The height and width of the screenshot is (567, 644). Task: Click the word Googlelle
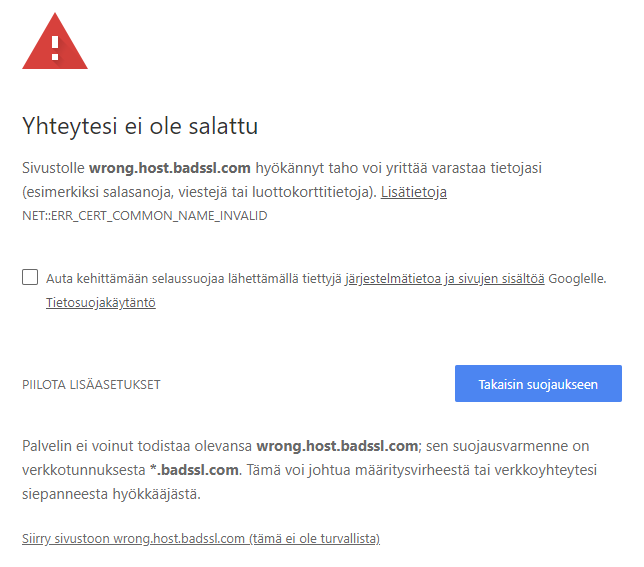[577, 278]
